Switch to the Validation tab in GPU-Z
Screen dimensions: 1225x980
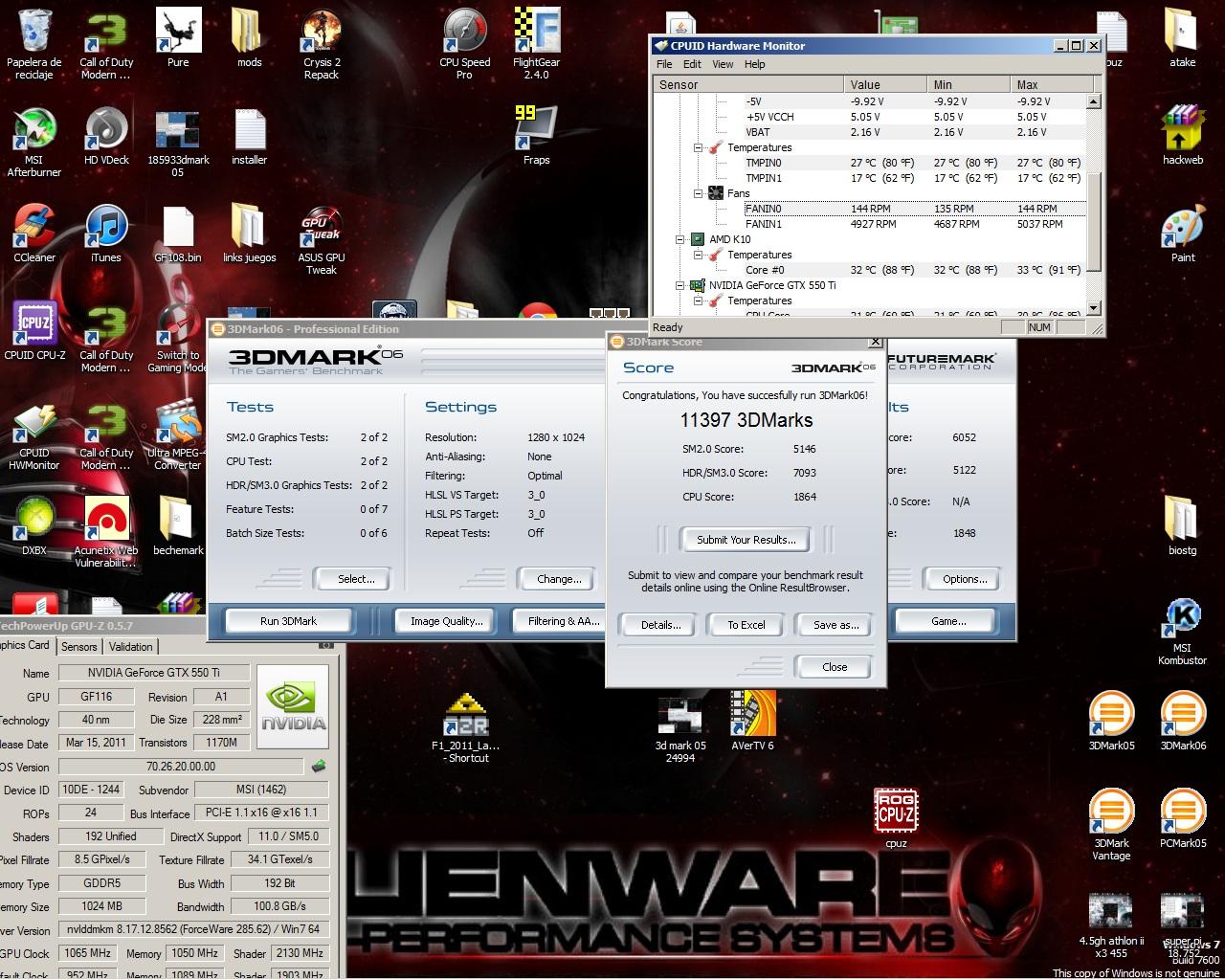pyautogui.click(x=130, y=647)
